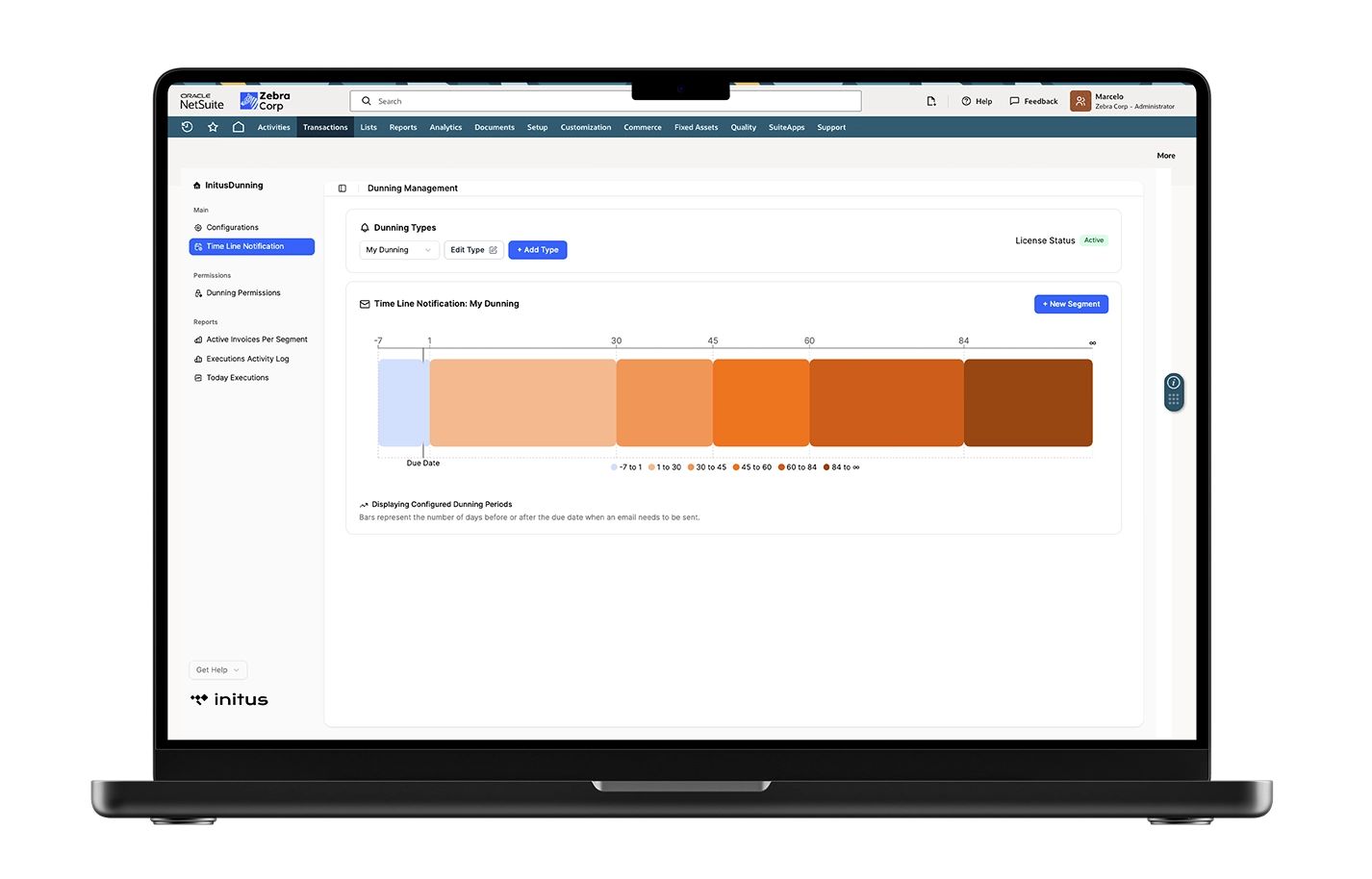1372x879 pixels.
Task: Toggle the sidebar panel icon
Action: [x=342, y=188]
